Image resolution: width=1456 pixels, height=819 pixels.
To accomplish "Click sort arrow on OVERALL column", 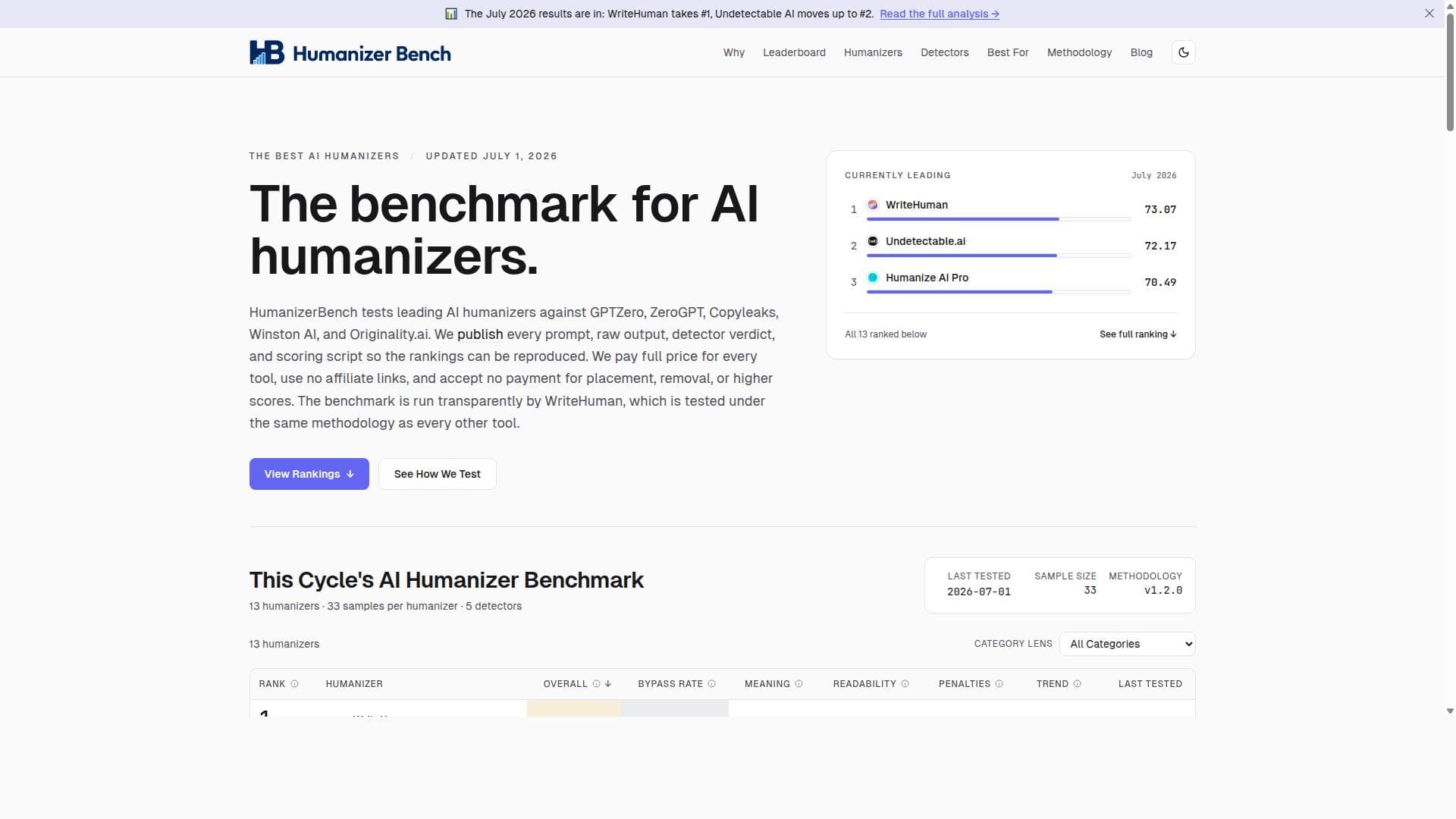I will 608,684.
